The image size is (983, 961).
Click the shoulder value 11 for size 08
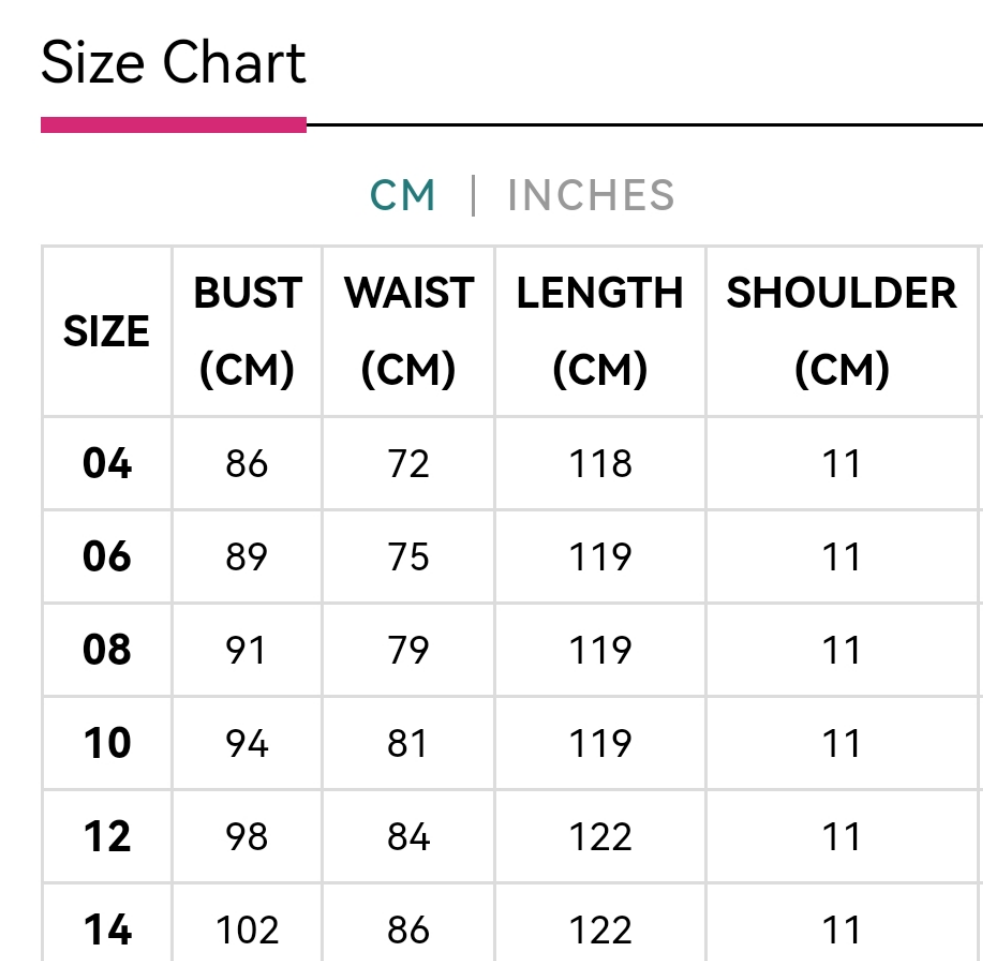click(x=841, y=650)
